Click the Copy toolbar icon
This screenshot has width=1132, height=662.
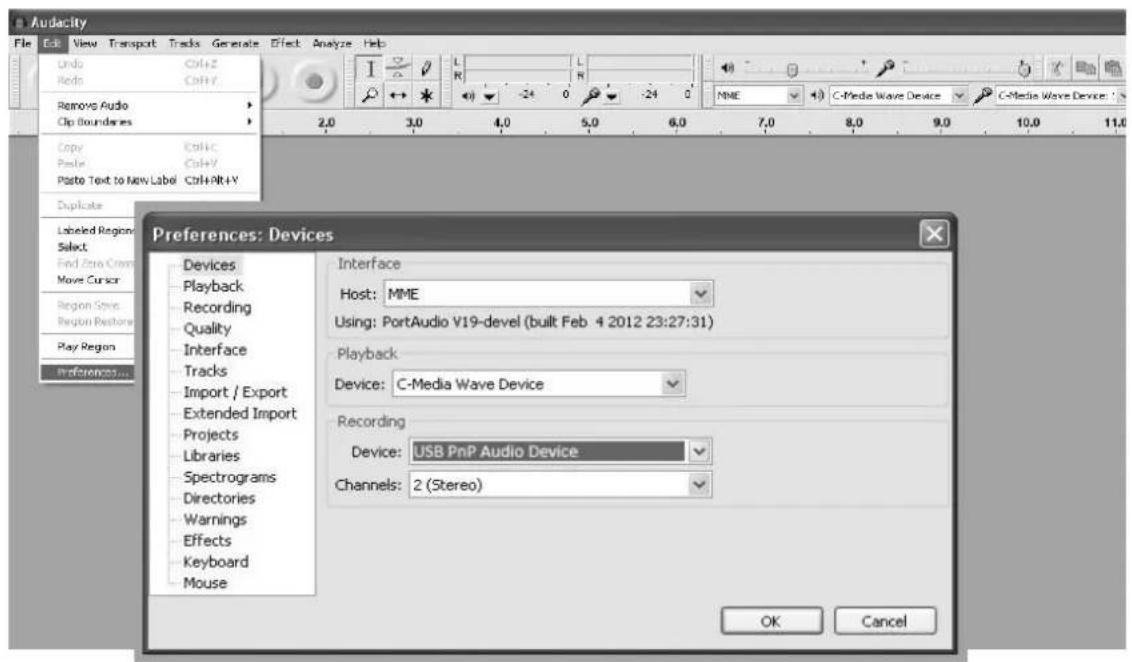(x=1085, y=69)
